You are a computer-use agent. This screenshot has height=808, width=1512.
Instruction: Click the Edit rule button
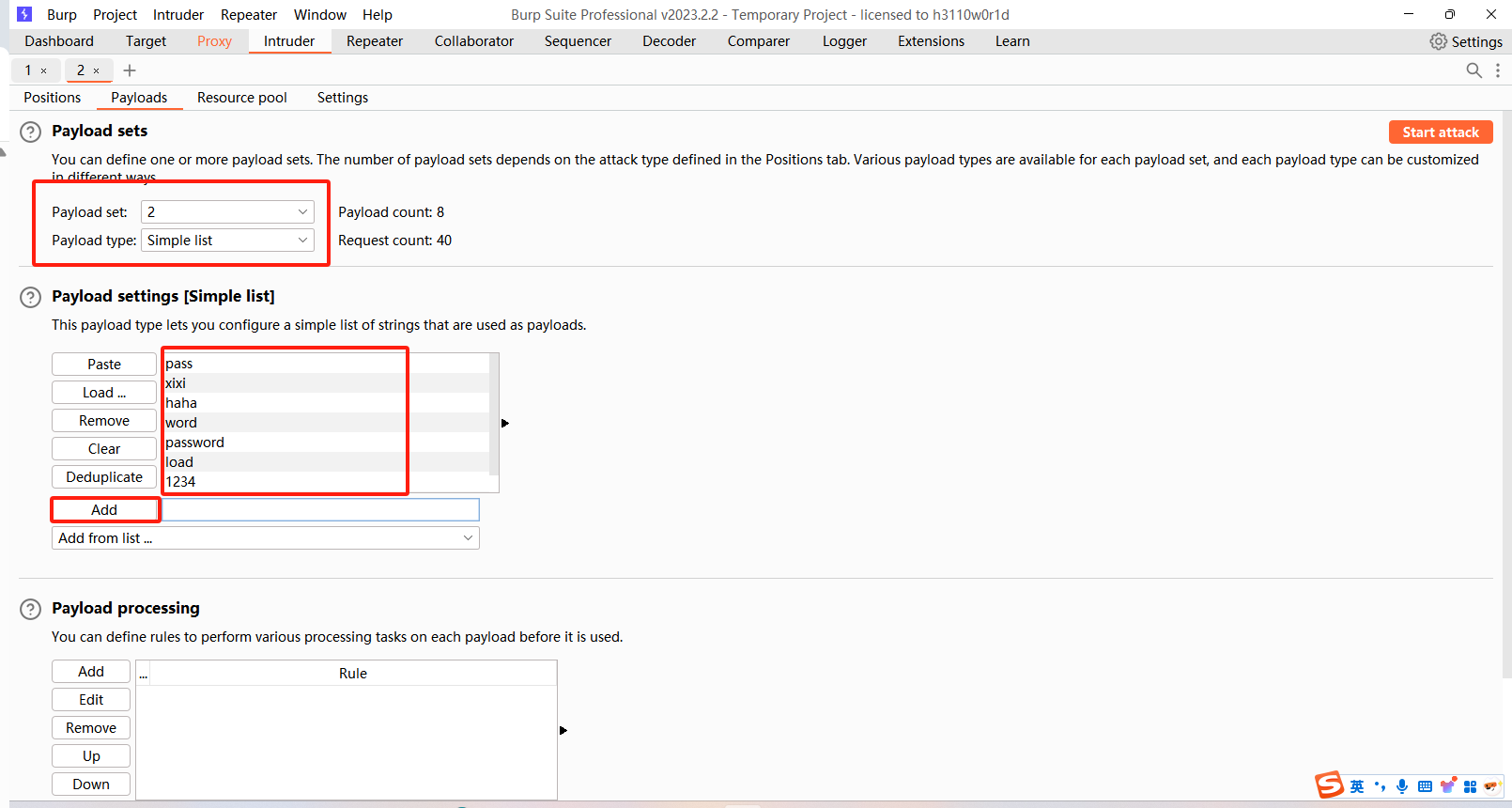pos(91,700)
